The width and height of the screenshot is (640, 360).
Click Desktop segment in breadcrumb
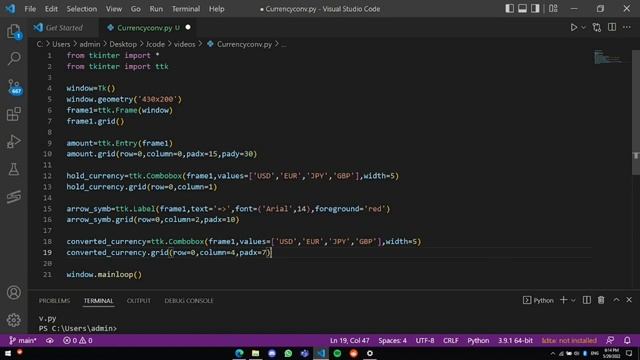123,44
